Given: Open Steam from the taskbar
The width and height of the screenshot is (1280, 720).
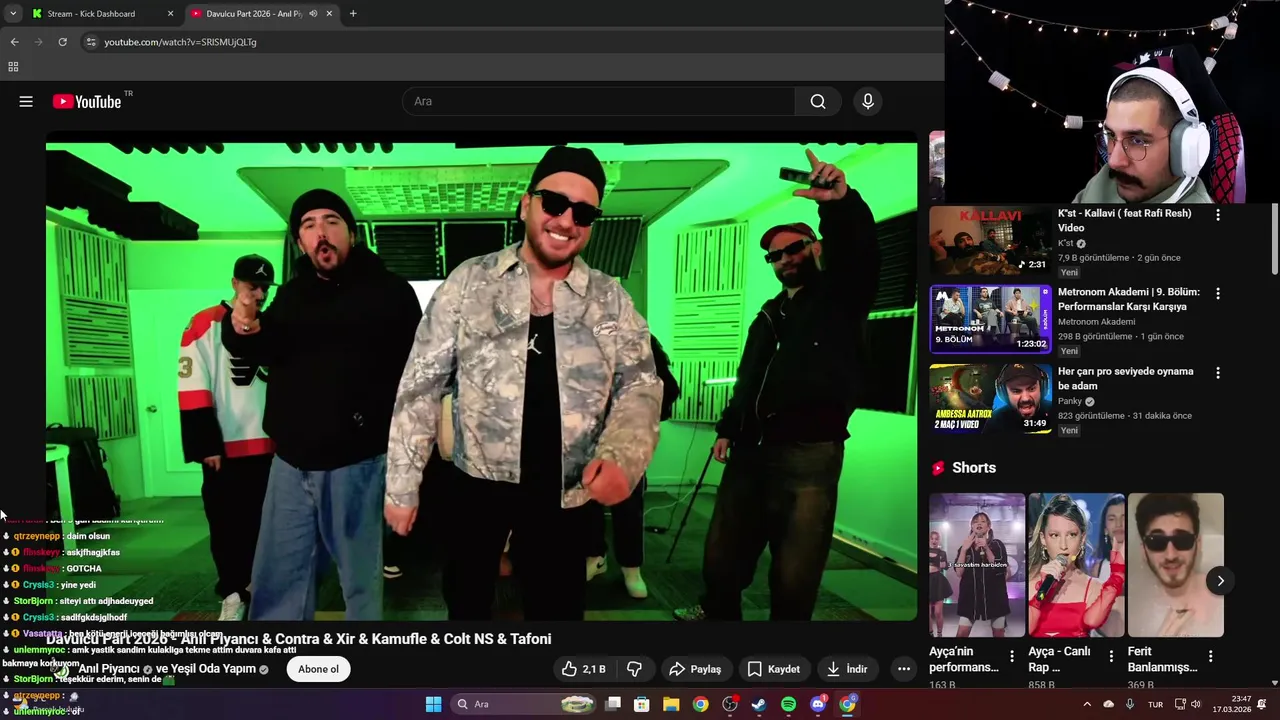Looking at the screenshot, I should (x=759, y=704).
